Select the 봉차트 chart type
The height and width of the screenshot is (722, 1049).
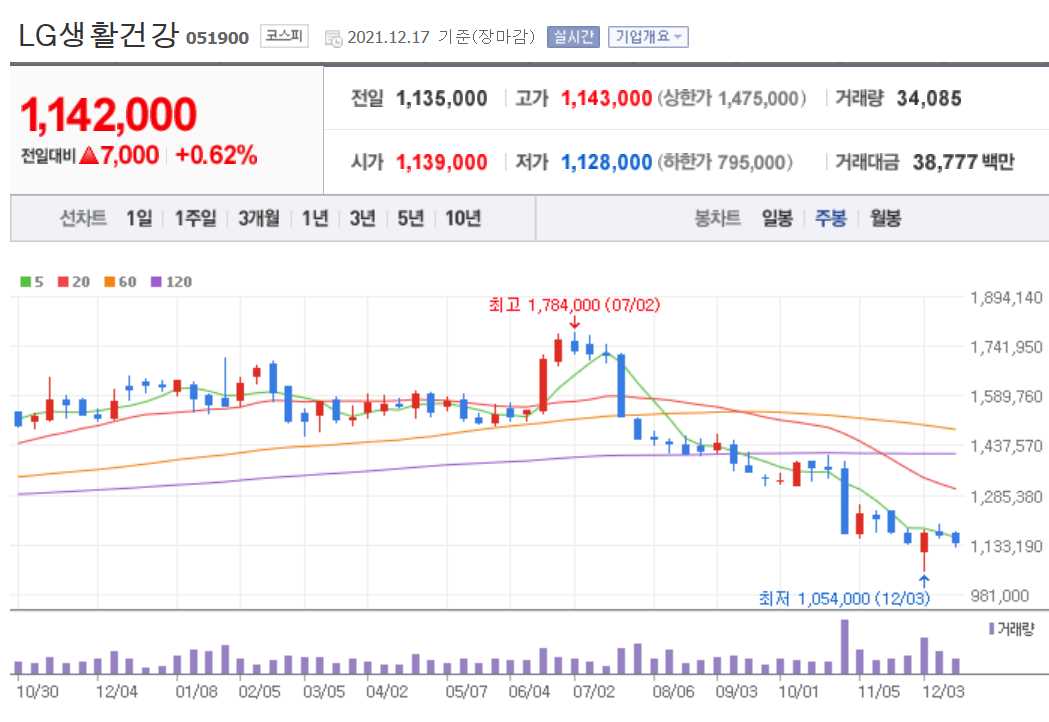point(718,218)
